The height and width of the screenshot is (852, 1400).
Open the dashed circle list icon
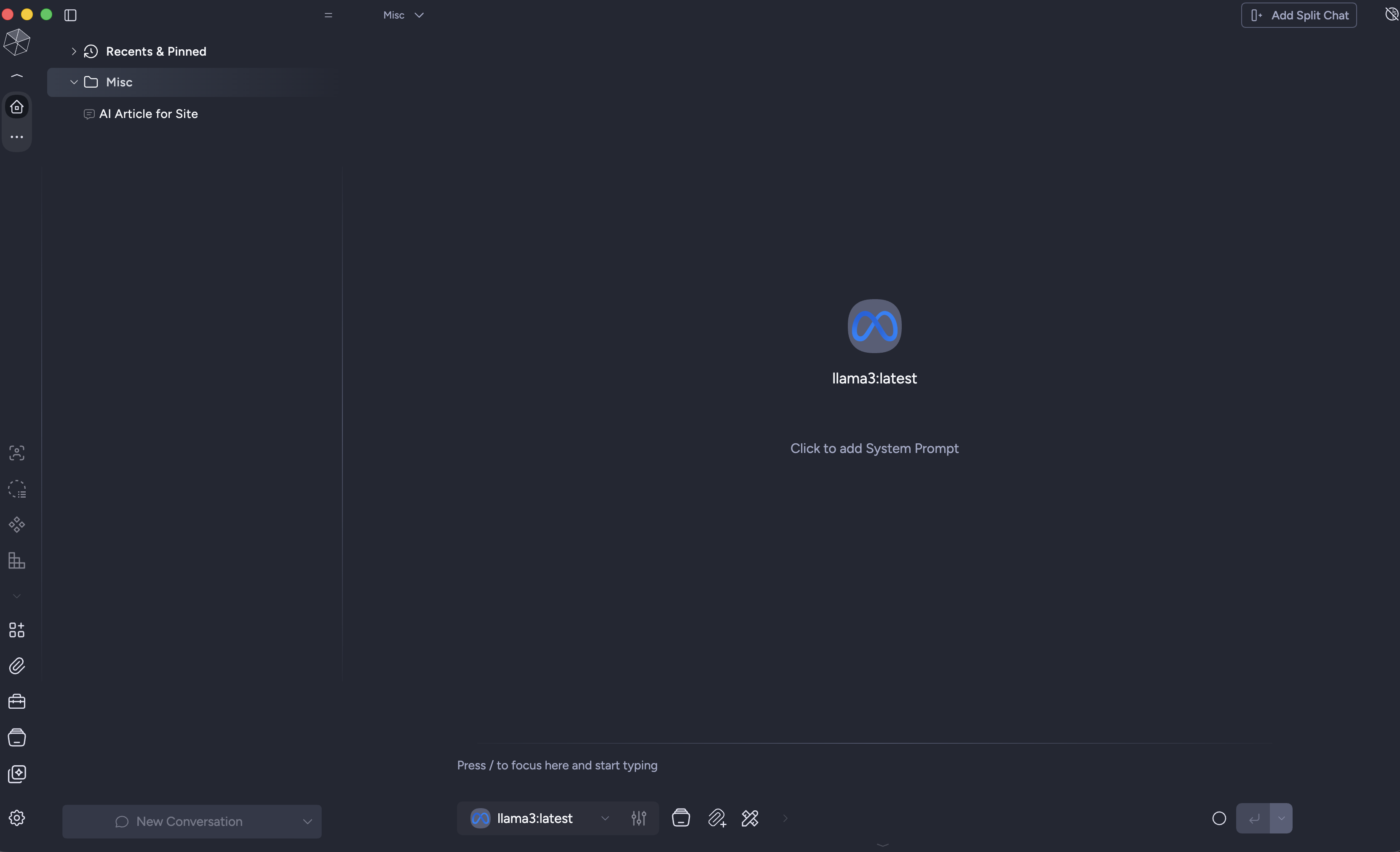pyautogui.click(x=17, y=489)
